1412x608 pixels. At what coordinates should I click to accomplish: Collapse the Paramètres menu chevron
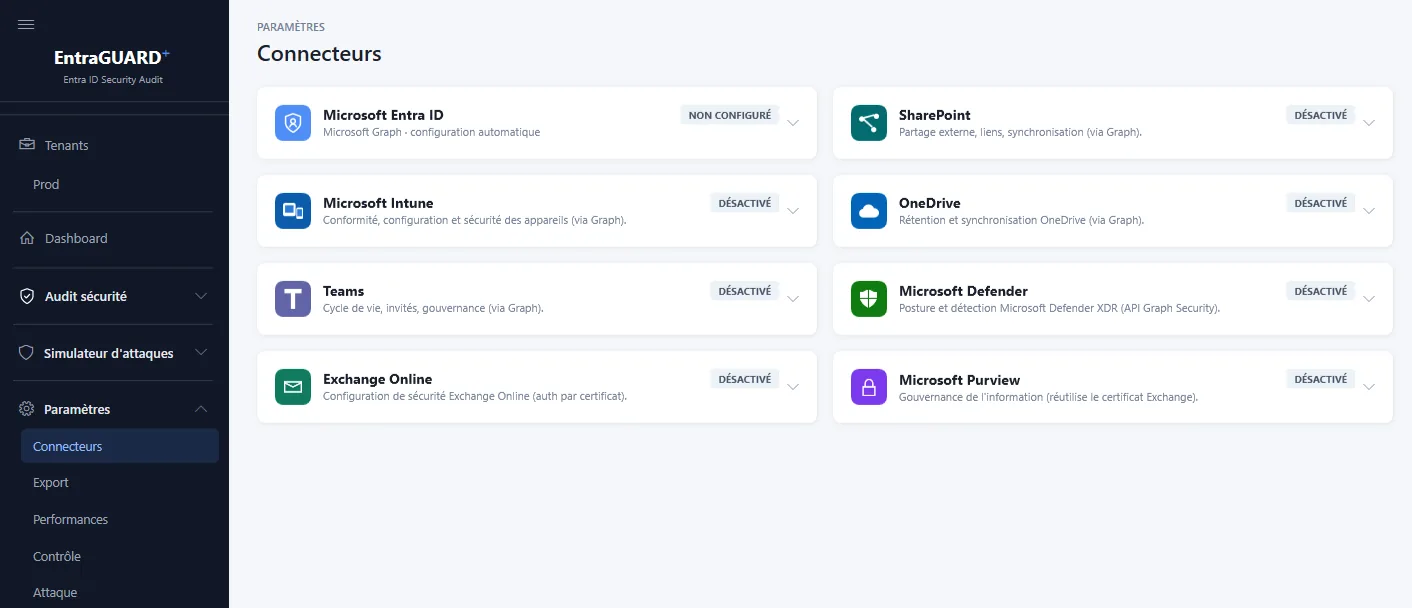coord(201,409)
